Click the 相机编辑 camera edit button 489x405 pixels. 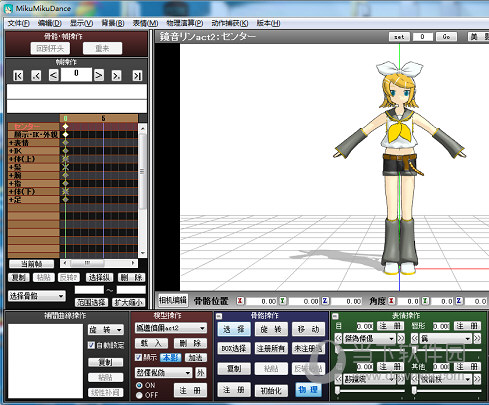pos(172,300)
